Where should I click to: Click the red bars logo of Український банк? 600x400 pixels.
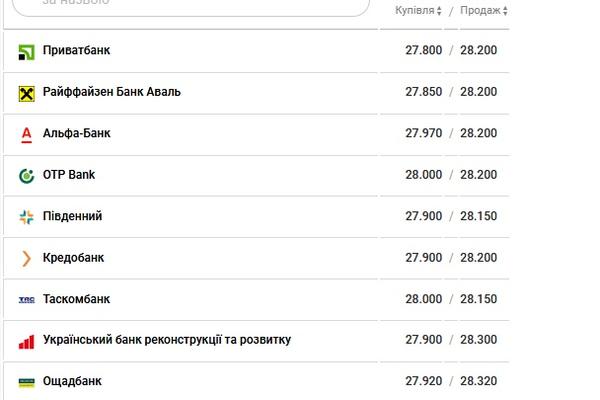tap(26, 342)
